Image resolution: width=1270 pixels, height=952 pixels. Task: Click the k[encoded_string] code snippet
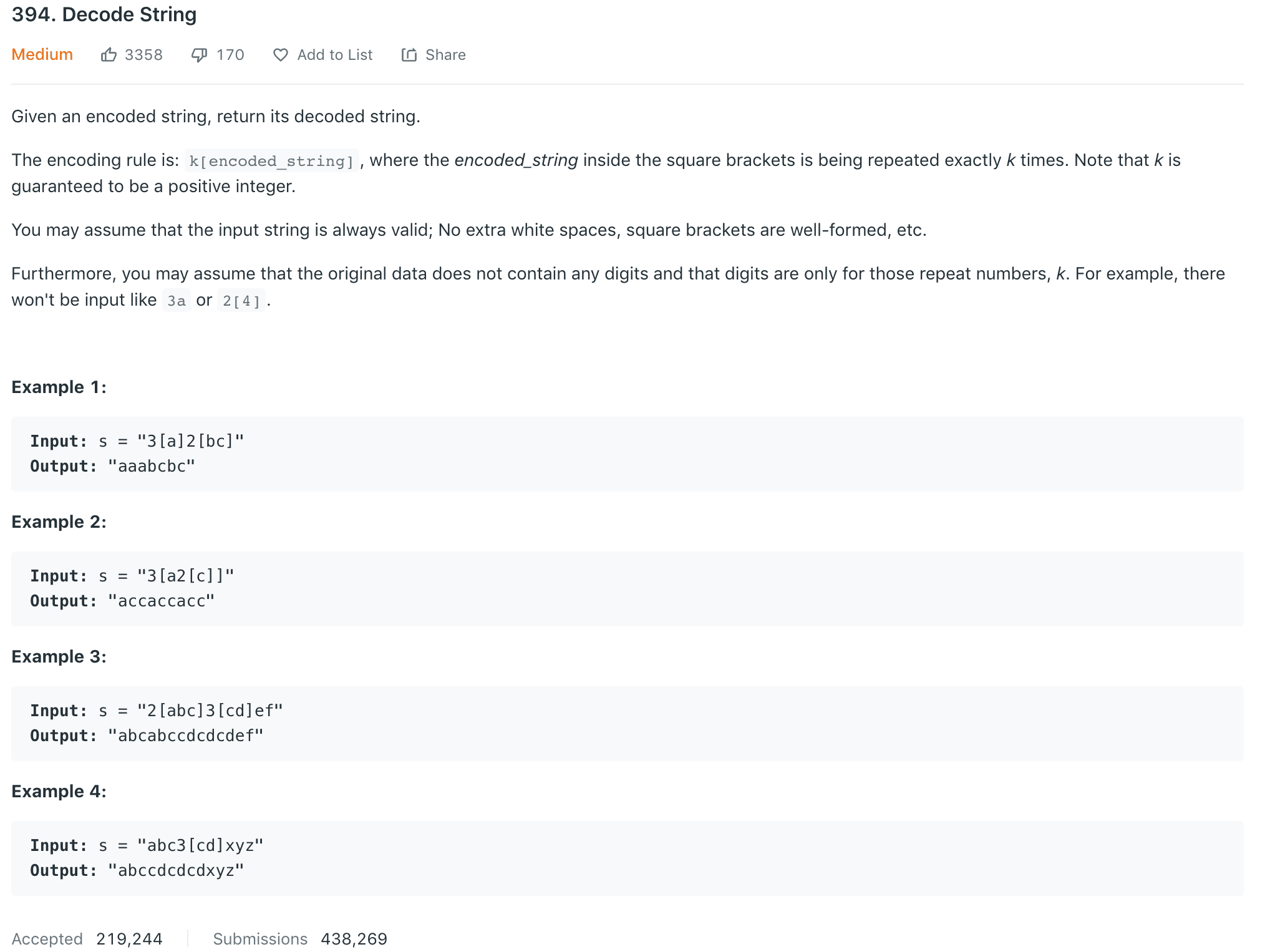pos(271,161)
